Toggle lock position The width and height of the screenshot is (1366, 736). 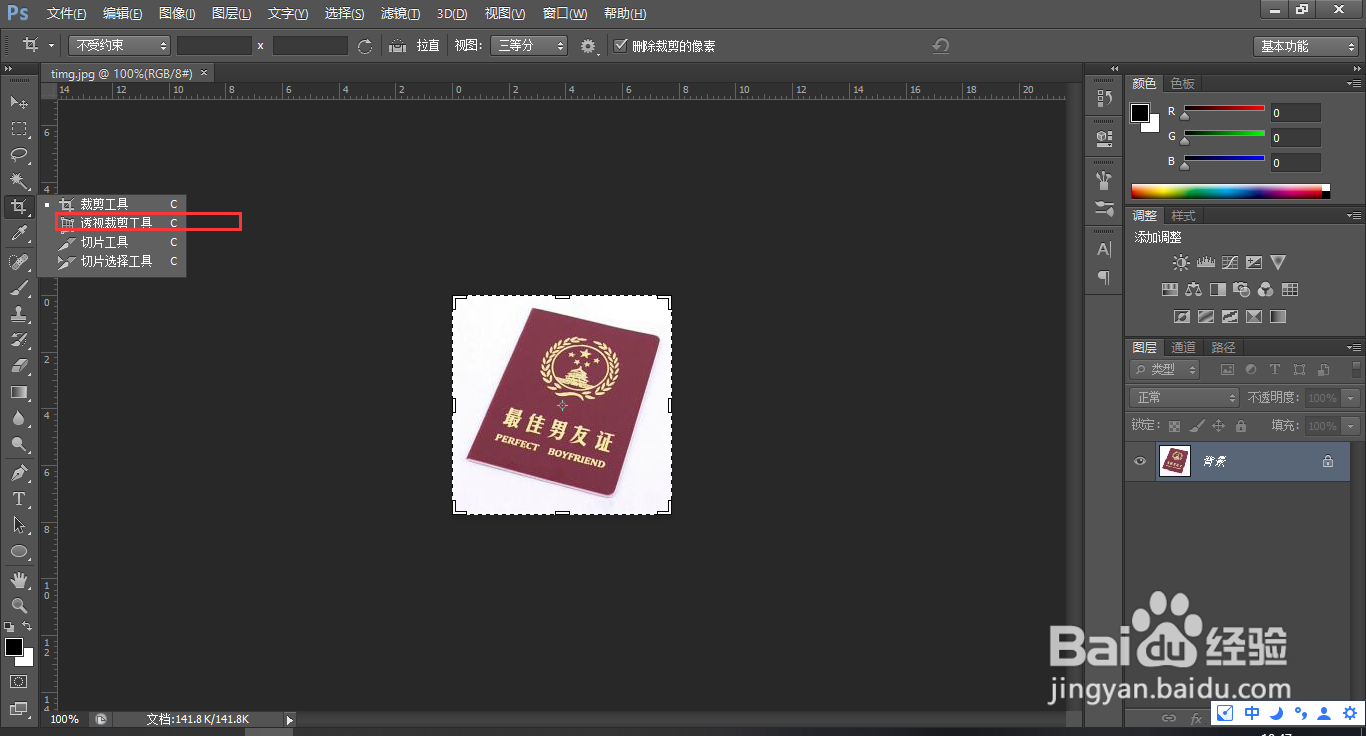pos(1219,426)
